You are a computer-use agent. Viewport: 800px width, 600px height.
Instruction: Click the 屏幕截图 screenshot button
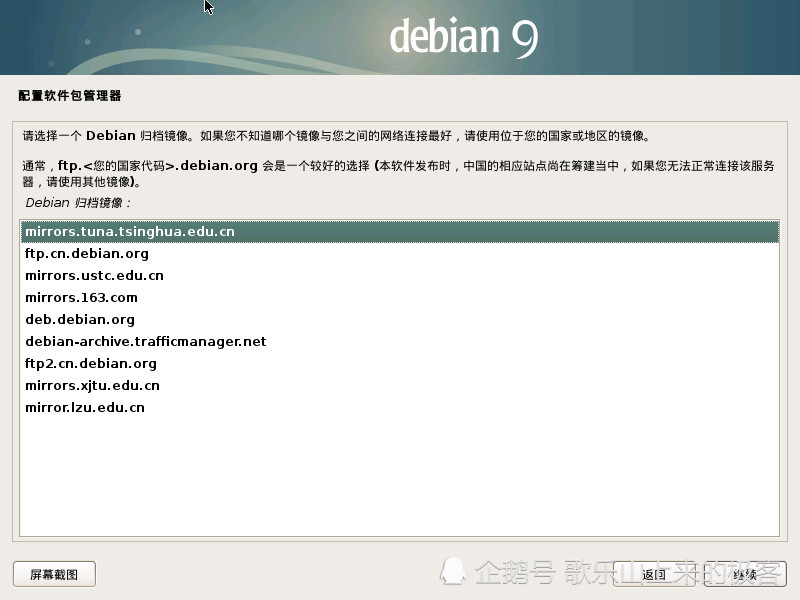54,574
